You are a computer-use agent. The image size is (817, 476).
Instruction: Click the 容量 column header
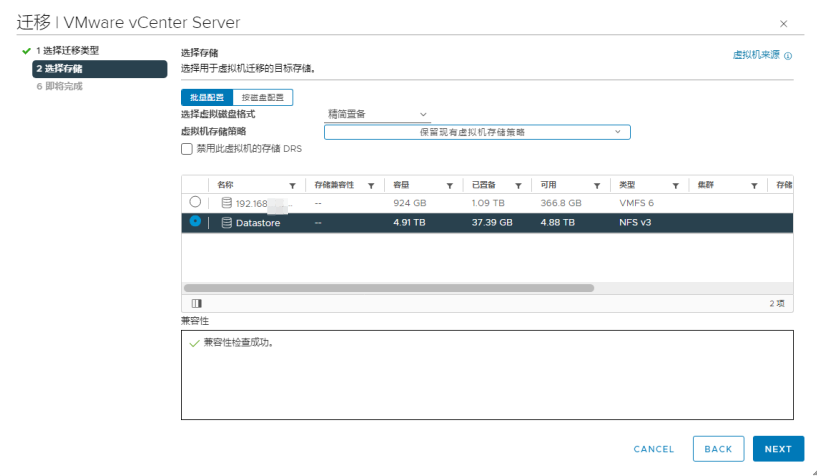point(401,185)
